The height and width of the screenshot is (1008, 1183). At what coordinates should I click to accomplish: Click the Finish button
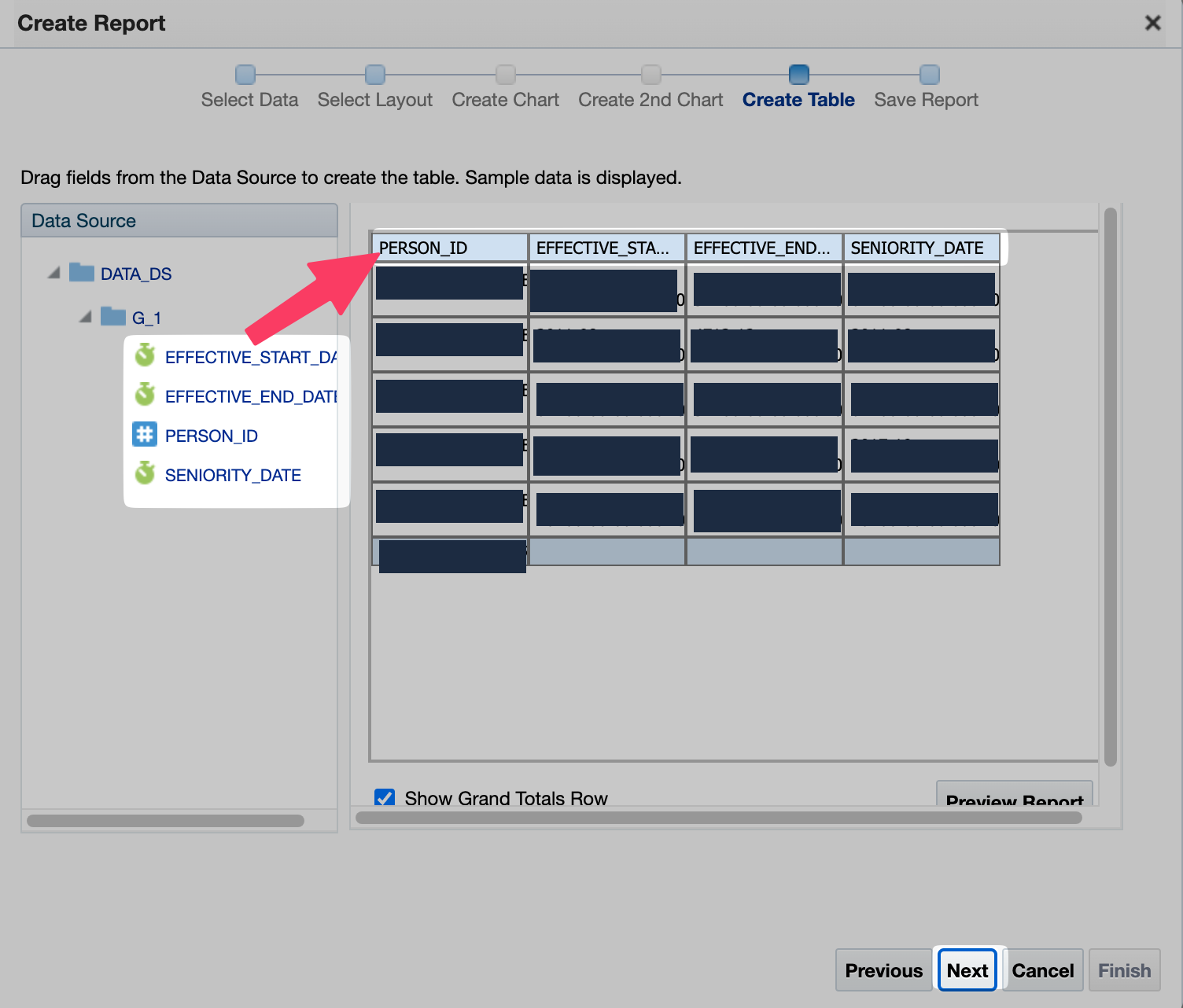1125,970
